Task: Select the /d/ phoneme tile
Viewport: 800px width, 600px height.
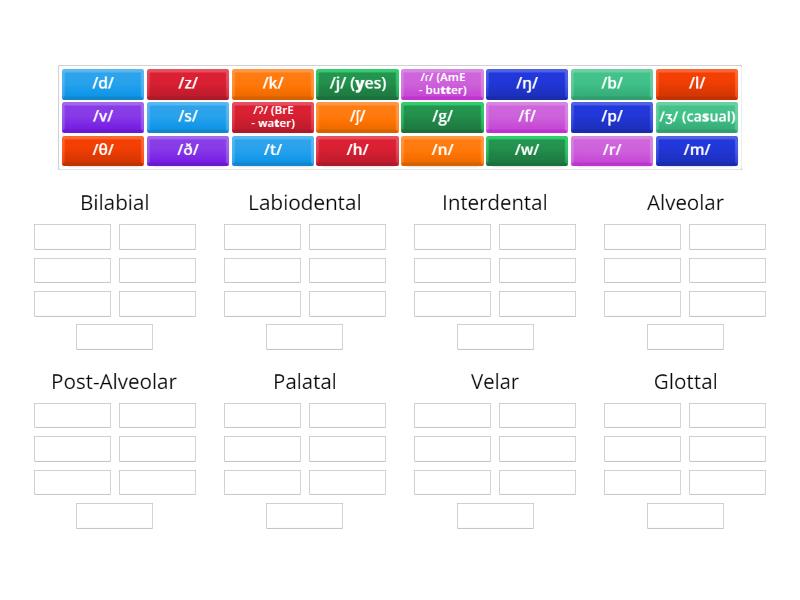Action: pos(101,84)
